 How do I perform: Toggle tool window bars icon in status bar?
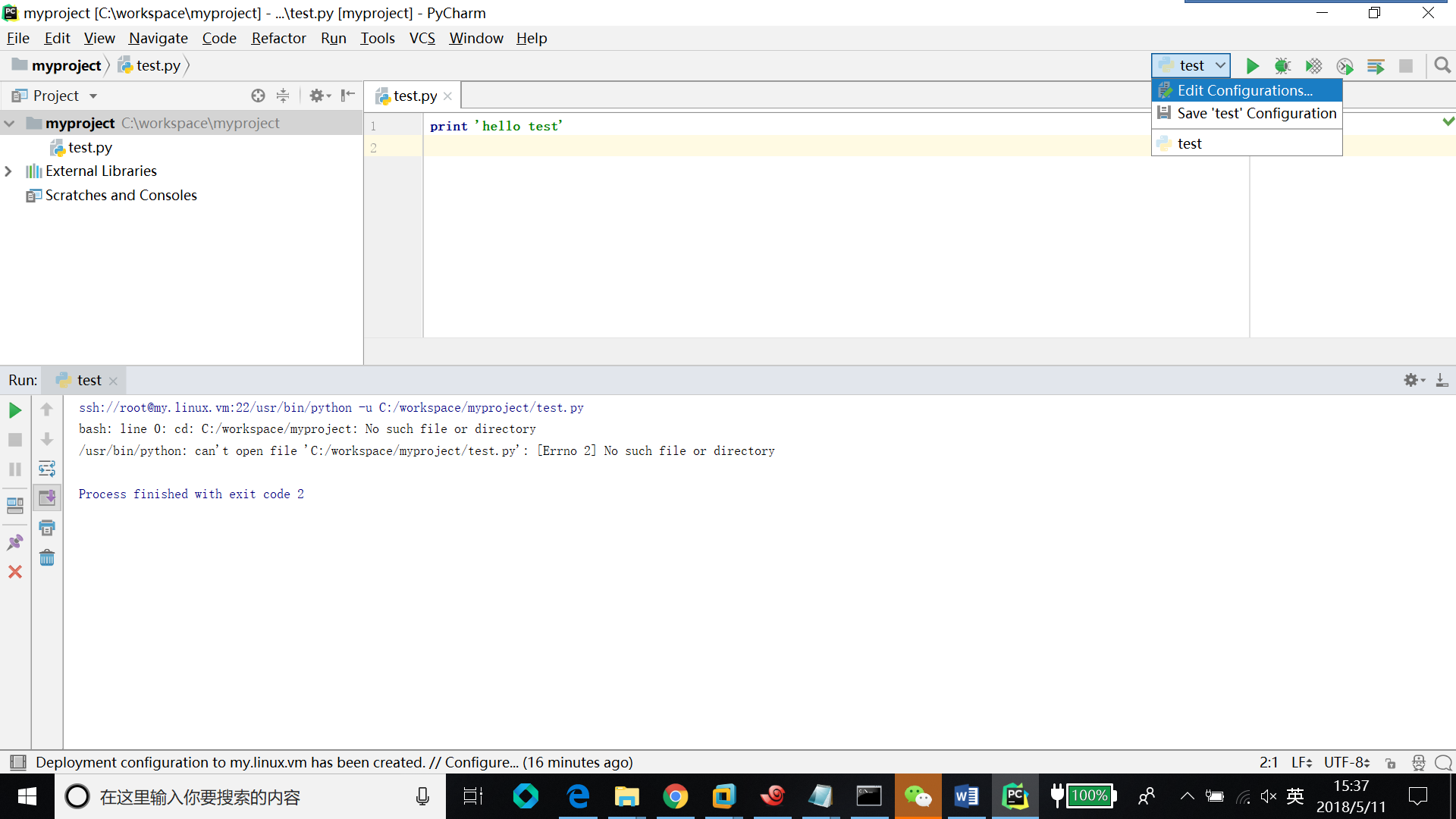17,762
